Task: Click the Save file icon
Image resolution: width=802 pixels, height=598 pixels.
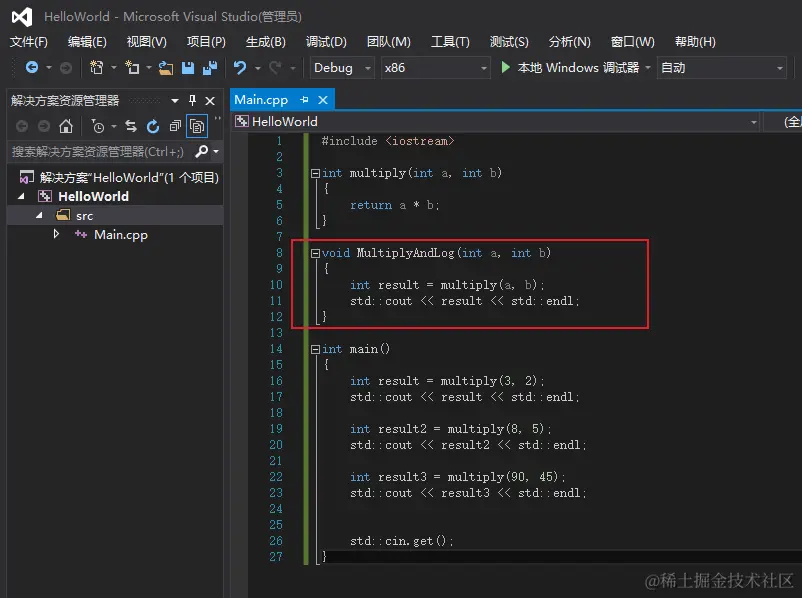Action: coord(188,68)
